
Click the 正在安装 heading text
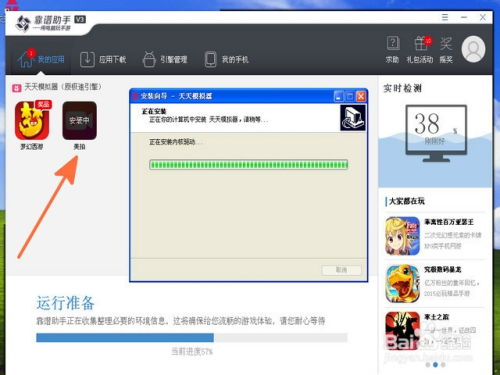[154, 111]
